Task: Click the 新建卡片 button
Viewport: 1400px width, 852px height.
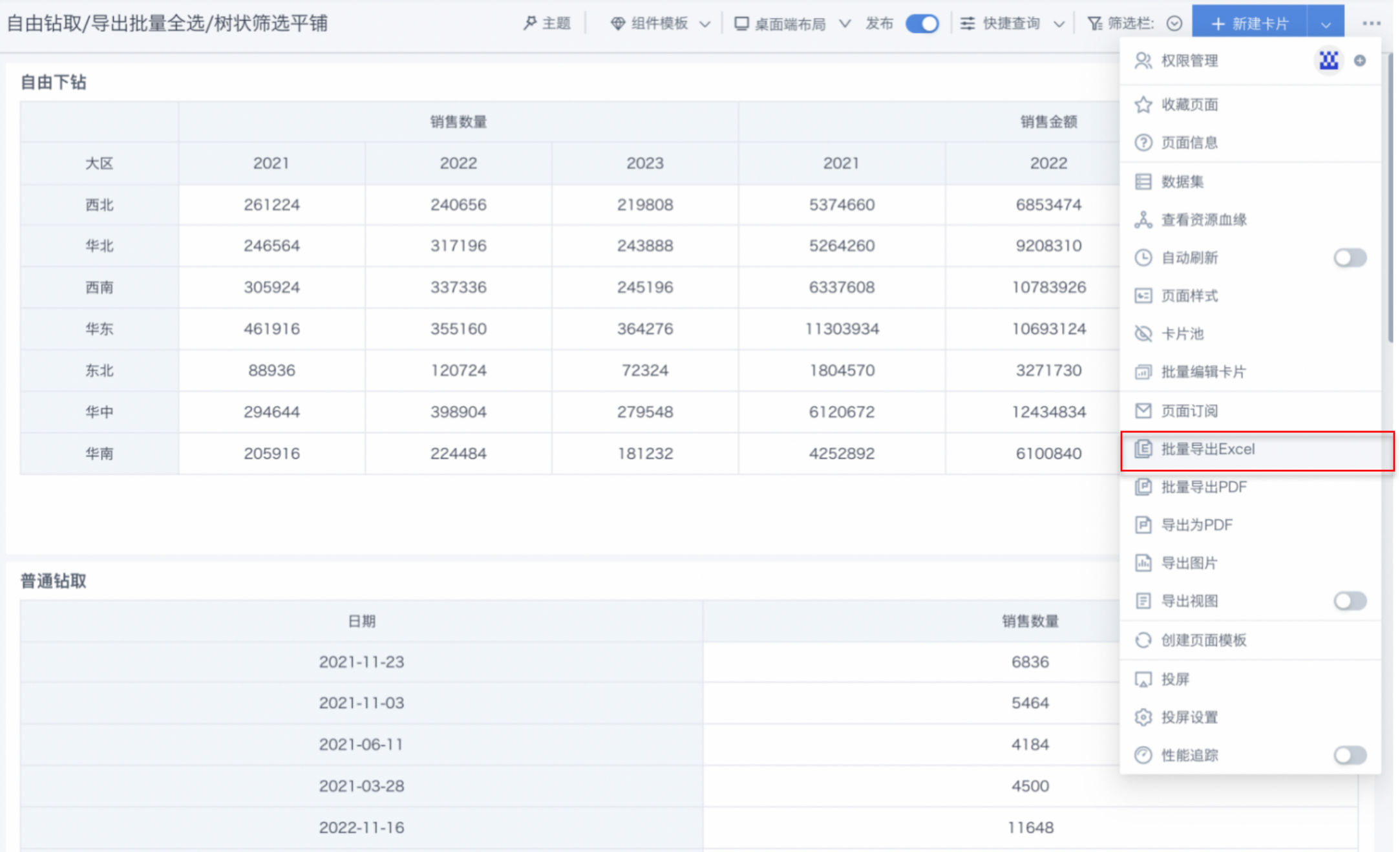Action: point(1249,24)
